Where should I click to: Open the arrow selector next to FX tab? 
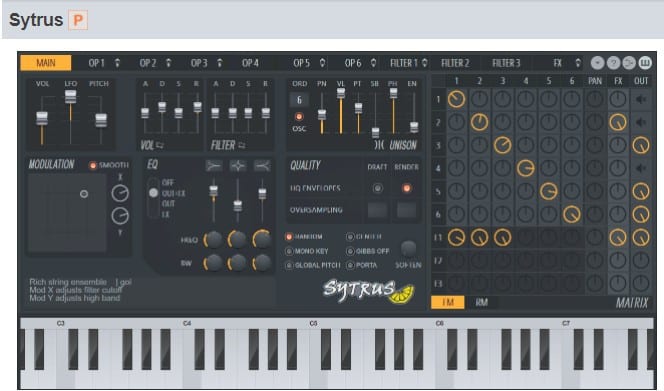tap(578, 63)
